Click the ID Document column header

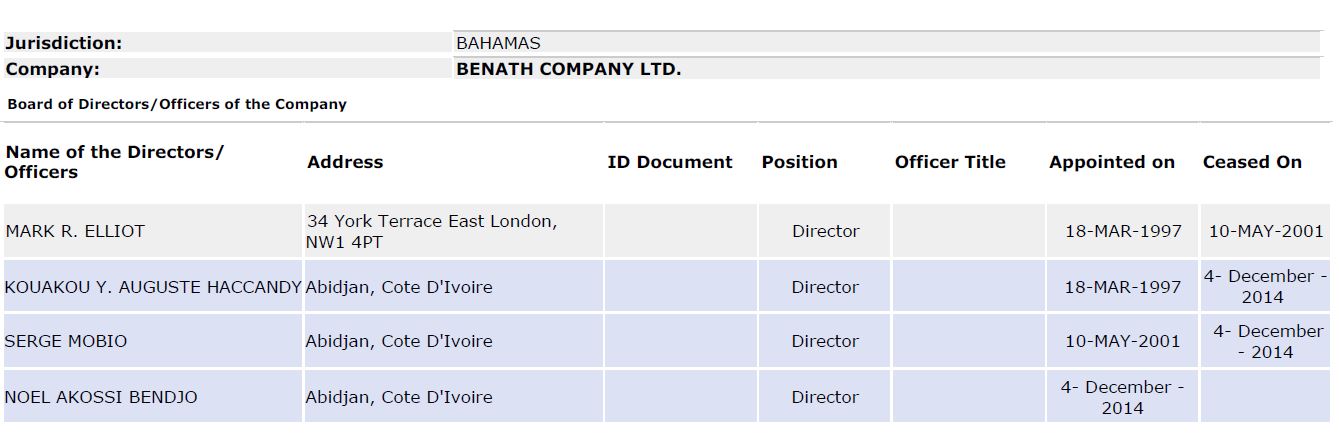point(670,162)
